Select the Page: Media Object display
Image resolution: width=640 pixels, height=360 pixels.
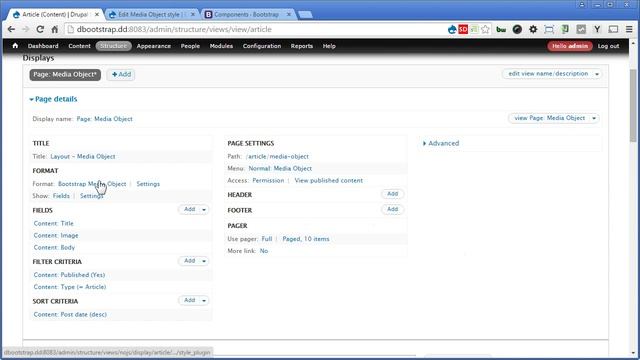tap(65, 74)
